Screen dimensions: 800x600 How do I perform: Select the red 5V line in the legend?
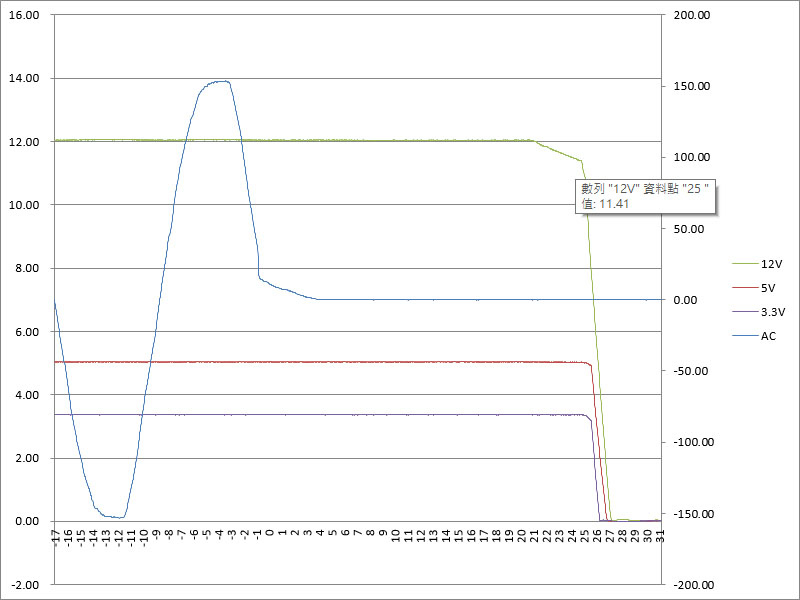745,288
